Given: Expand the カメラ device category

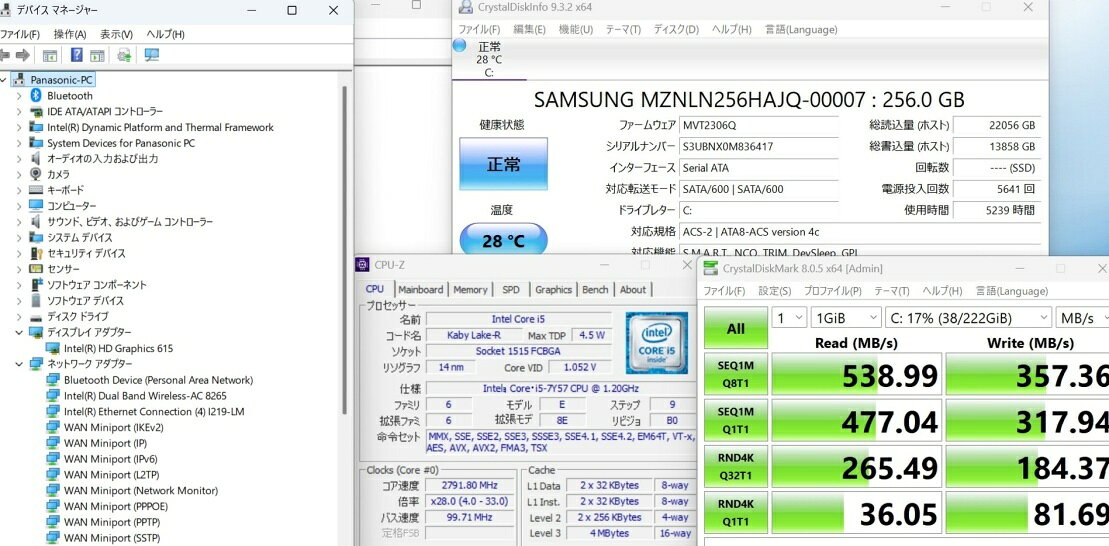Looking at the screenshot, I should 19,174.
